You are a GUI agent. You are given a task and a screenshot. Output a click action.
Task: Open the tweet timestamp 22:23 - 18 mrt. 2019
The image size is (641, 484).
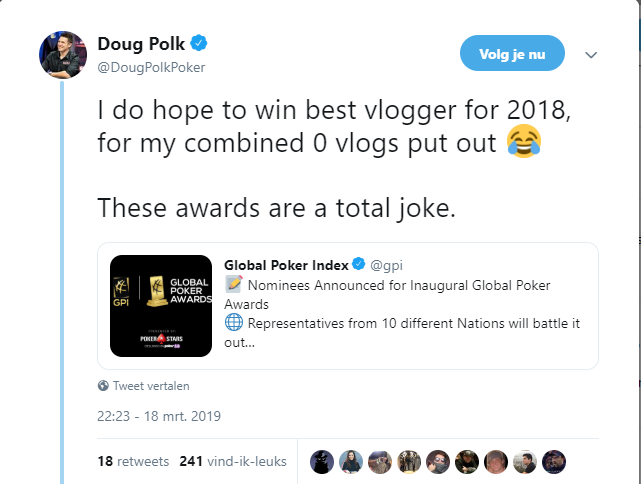point(159,416)
